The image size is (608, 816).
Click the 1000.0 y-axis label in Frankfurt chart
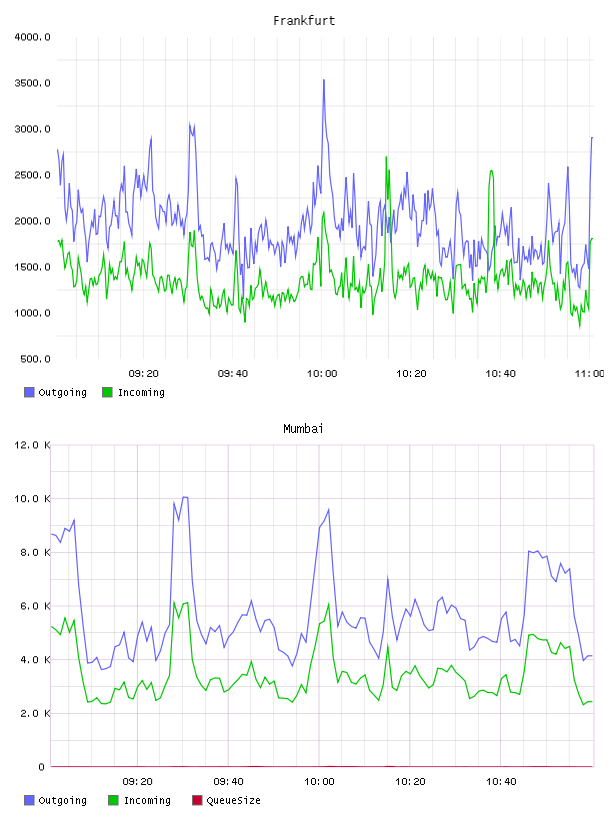coord(32,313)
